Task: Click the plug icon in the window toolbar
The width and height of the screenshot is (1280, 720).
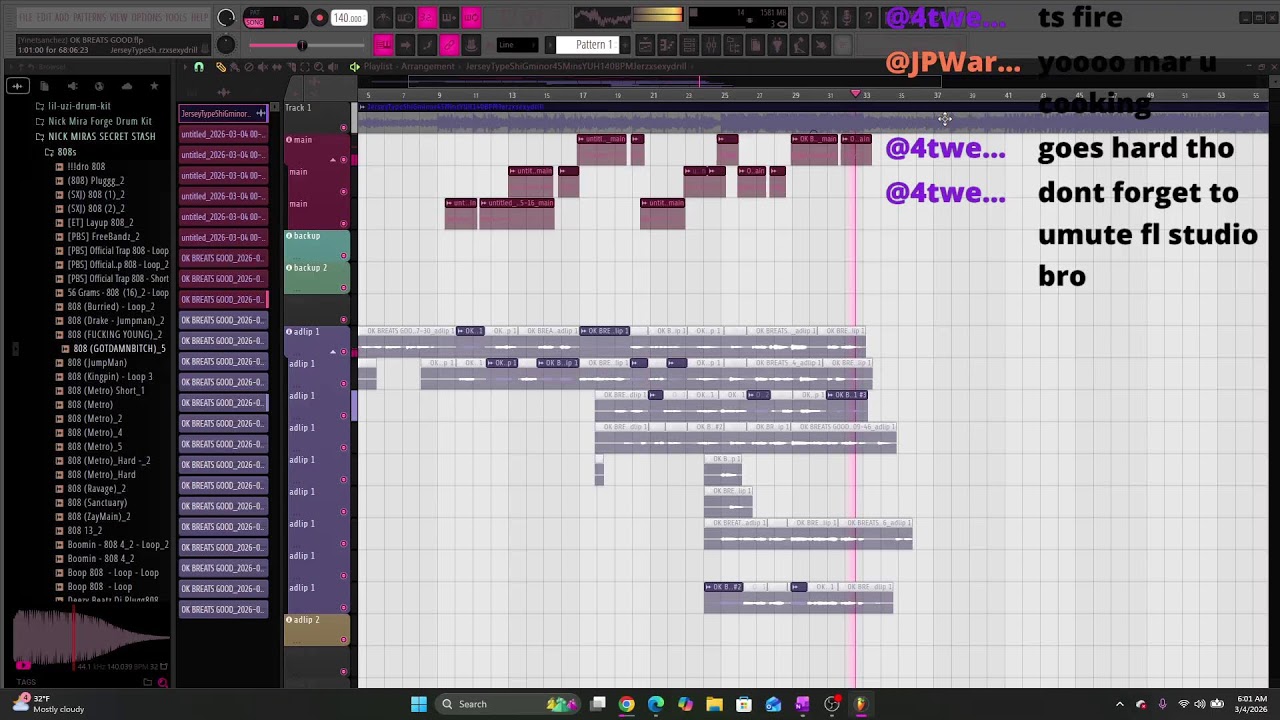Action: coord(777,45)
